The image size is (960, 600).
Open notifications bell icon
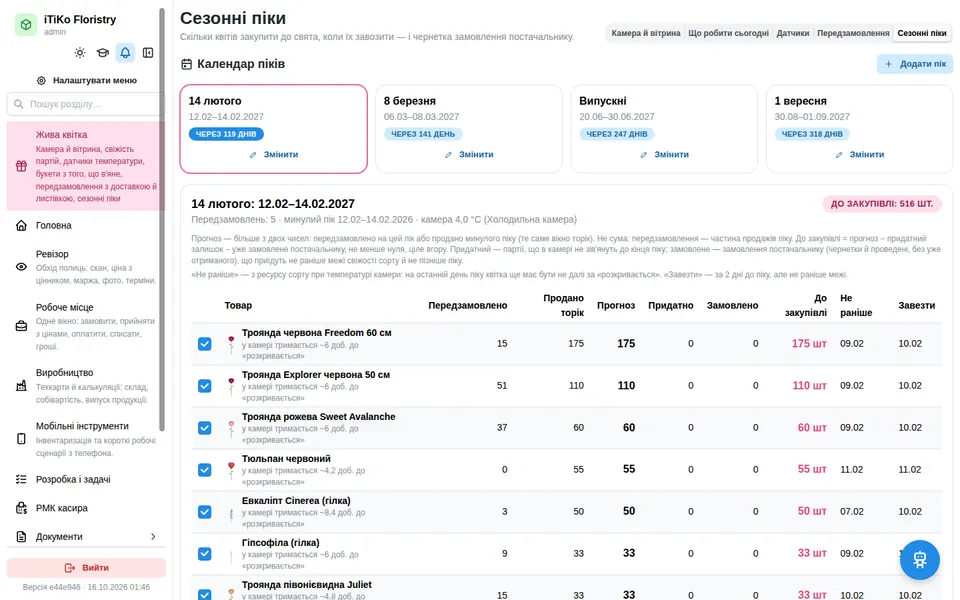point(126,53)
